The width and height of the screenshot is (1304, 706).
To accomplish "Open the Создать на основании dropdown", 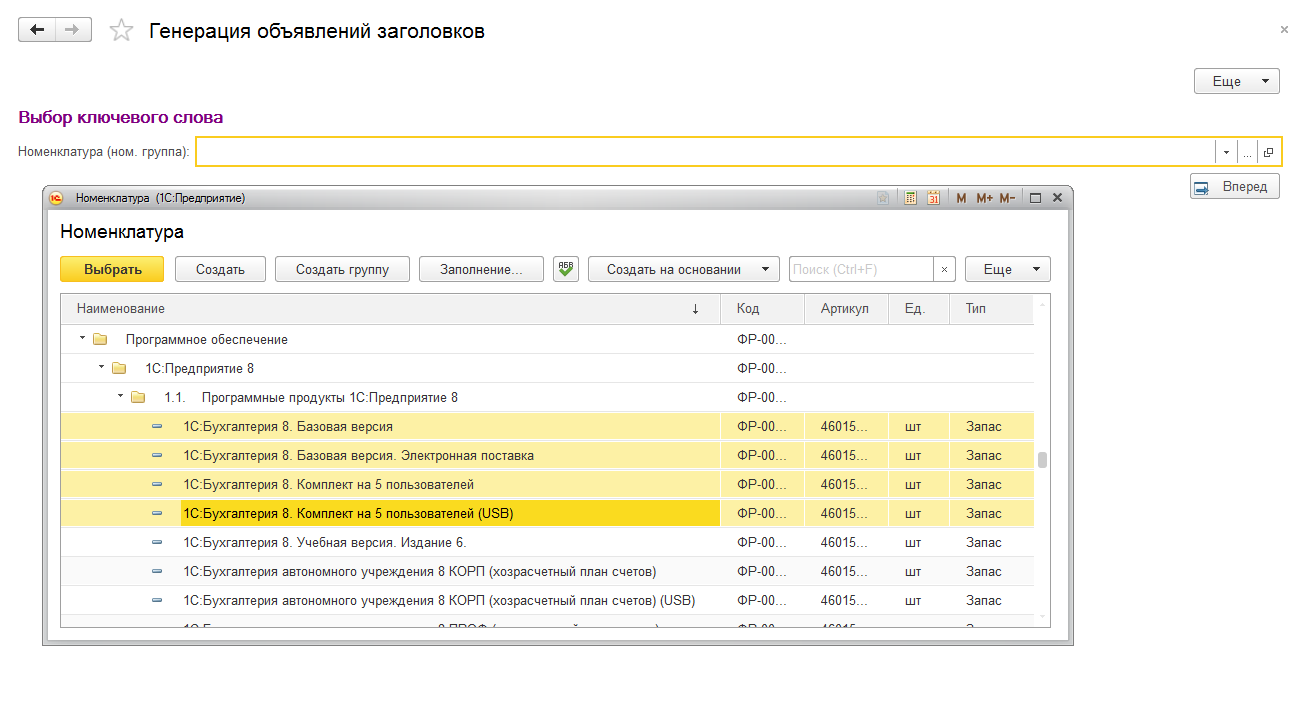I will point(684,269).
